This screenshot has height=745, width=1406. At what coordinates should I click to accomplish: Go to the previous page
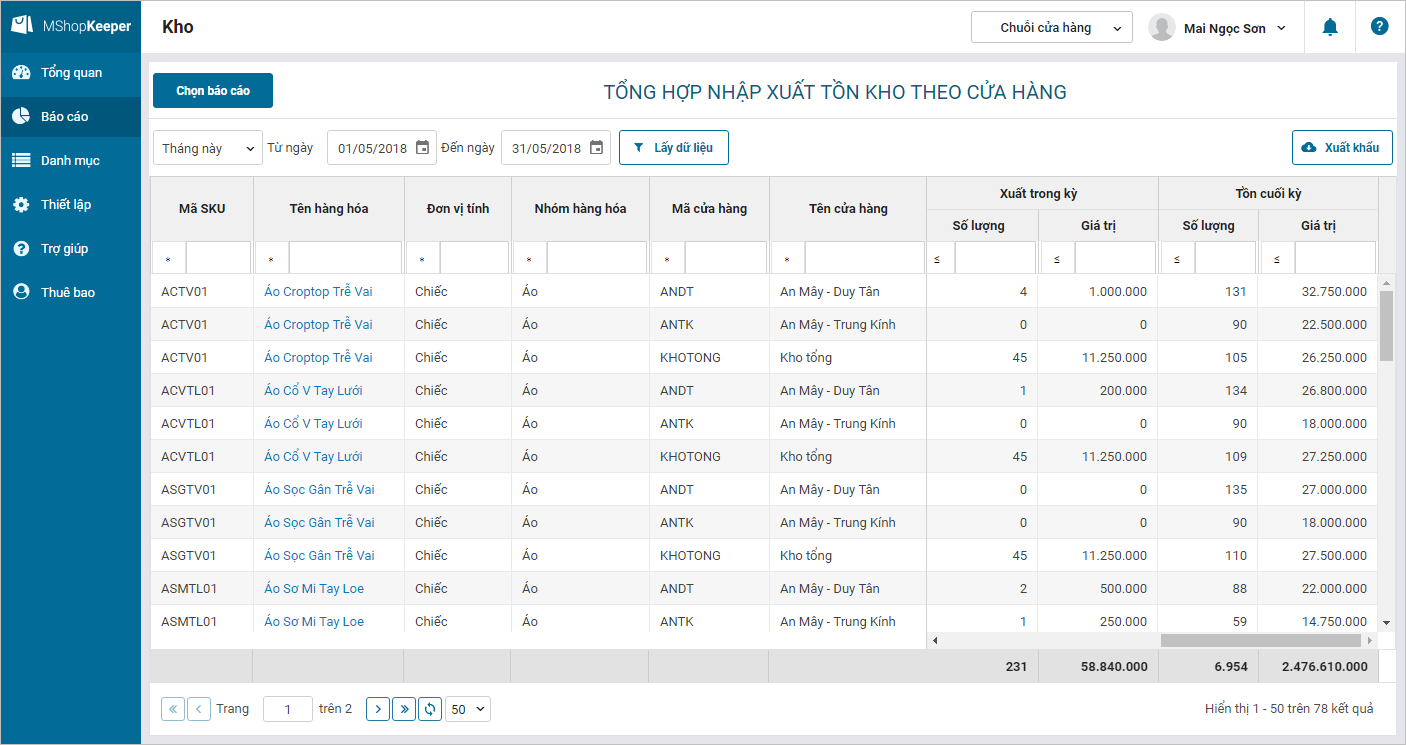pyautogui.click(x=199, y=709)
